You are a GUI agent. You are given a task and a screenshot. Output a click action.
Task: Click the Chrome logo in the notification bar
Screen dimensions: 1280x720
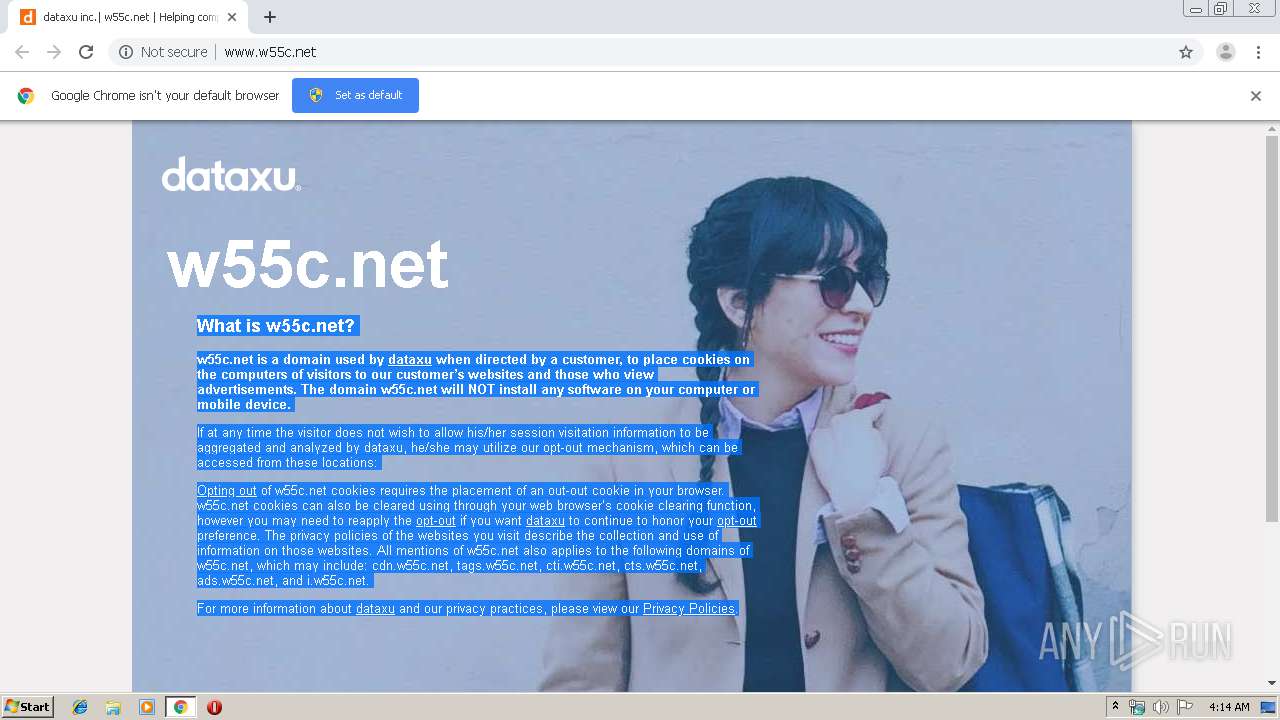click(26, 96)
